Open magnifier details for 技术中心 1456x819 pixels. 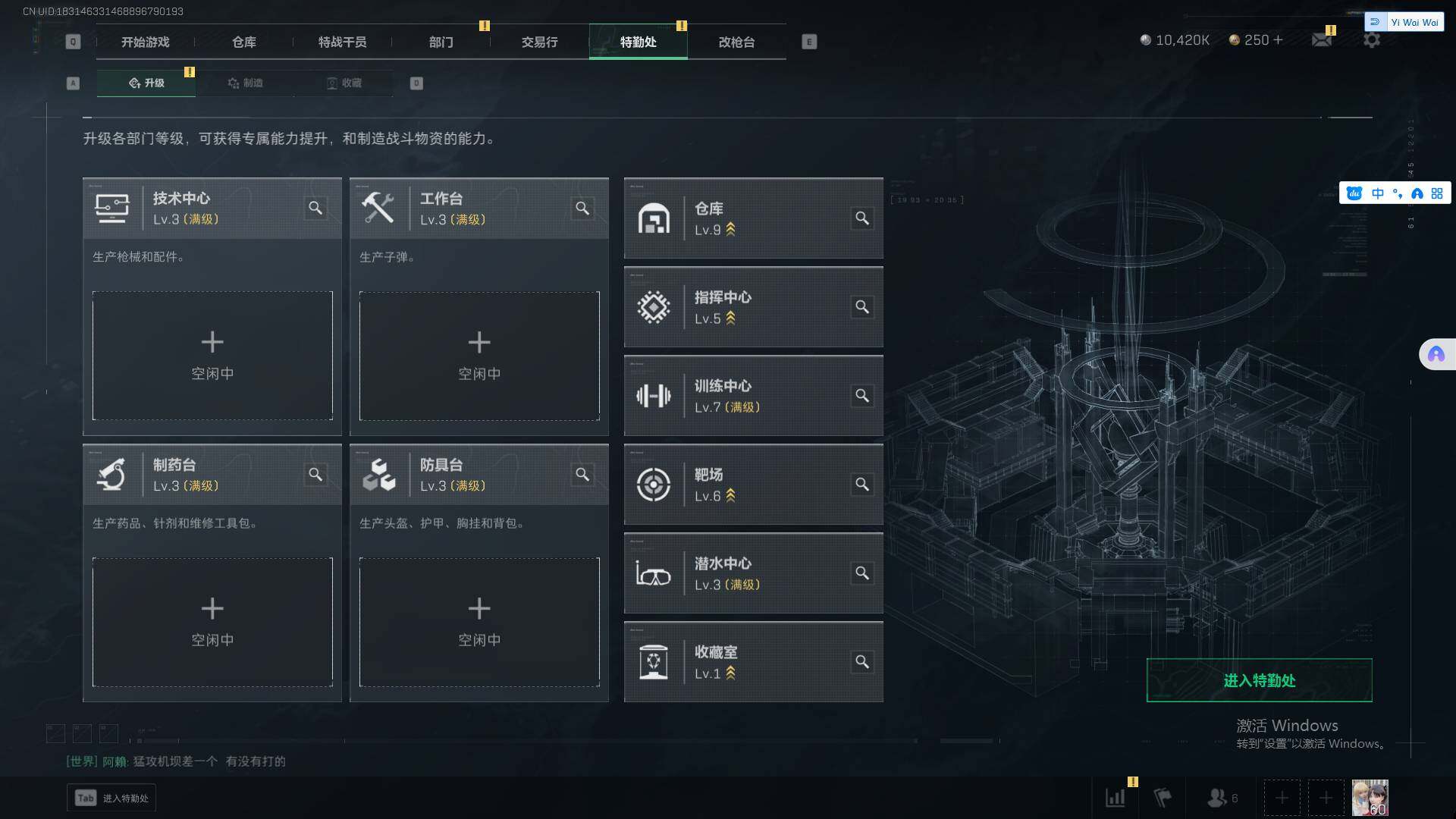[315, 208]
